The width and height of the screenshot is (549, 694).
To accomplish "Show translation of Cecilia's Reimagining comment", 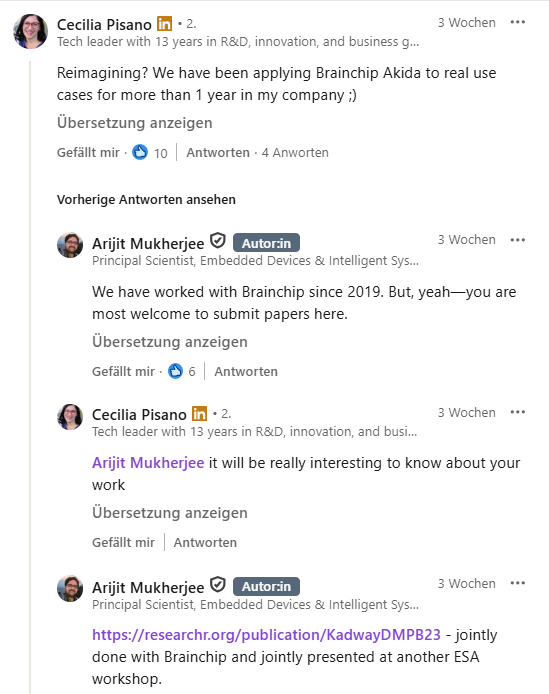I will (x=135, y=123).
